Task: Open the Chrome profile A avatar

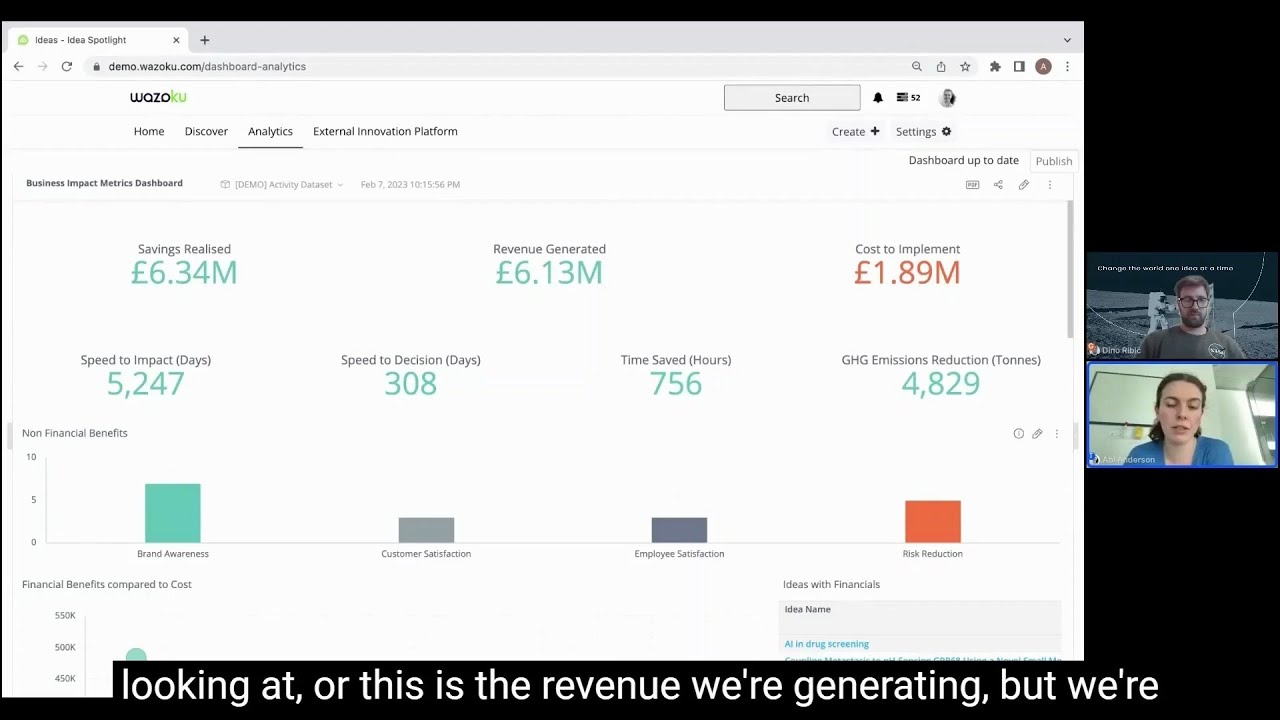Action: (1043, 66)
